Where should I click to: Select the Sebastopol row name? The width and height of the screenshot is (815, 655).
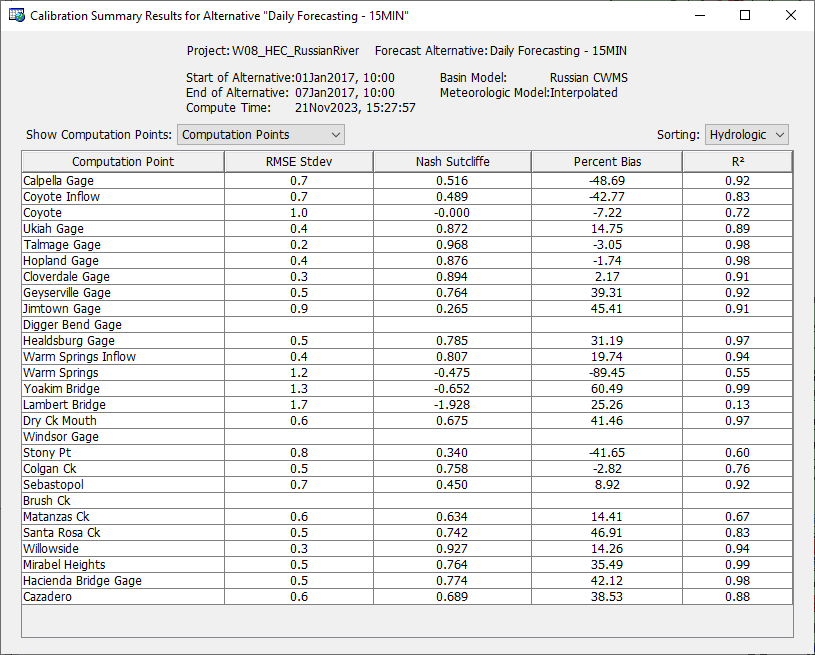click(x=53, y=485)
